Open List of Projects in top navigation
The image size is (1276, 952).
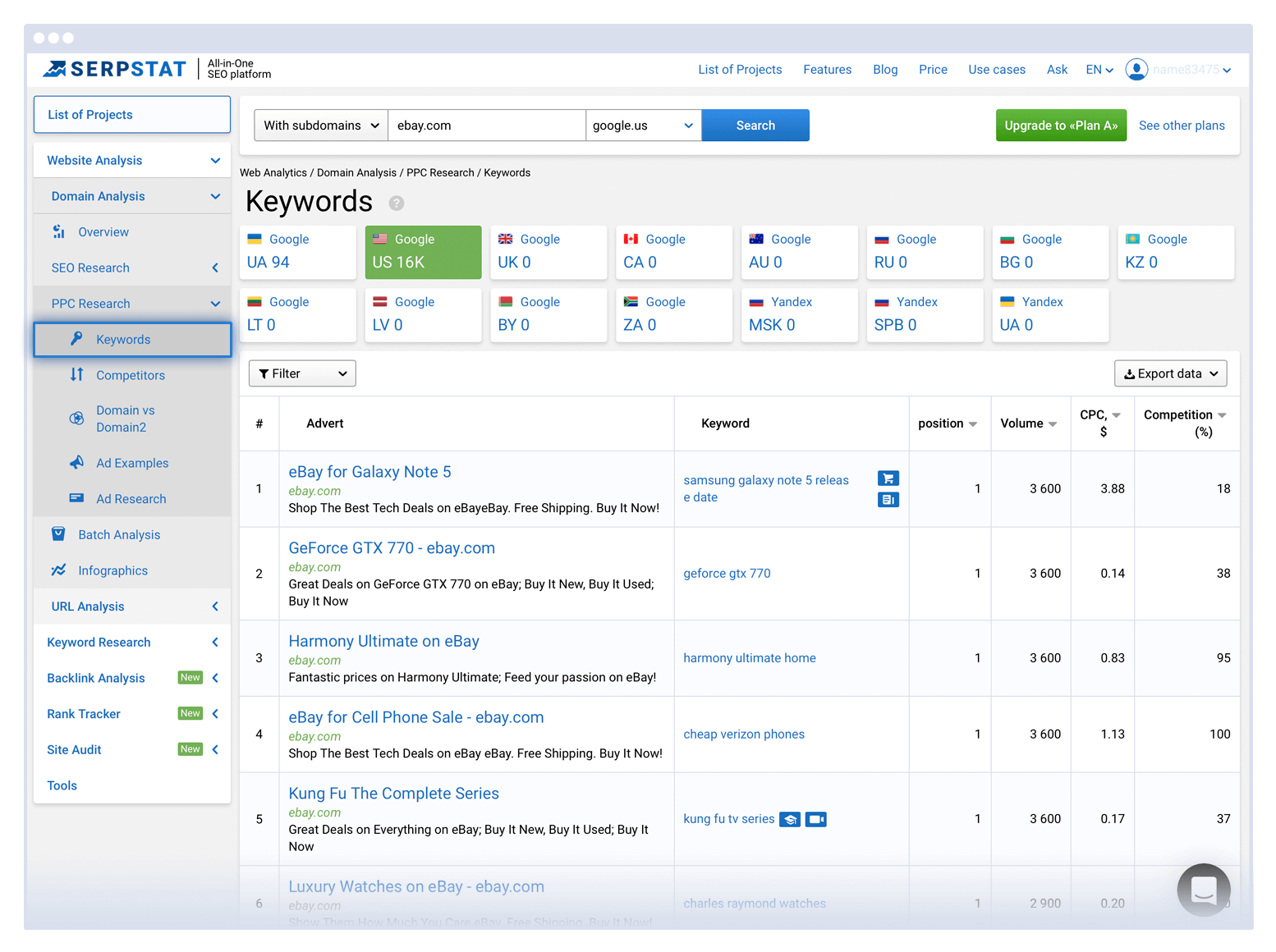click(x=740, y=70)
